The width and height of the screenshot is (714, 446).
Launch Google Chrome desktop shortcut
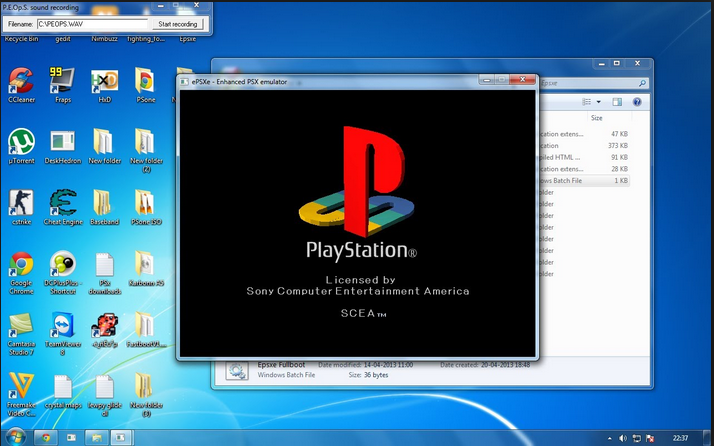pyautogui.click(x=21, y=272)
